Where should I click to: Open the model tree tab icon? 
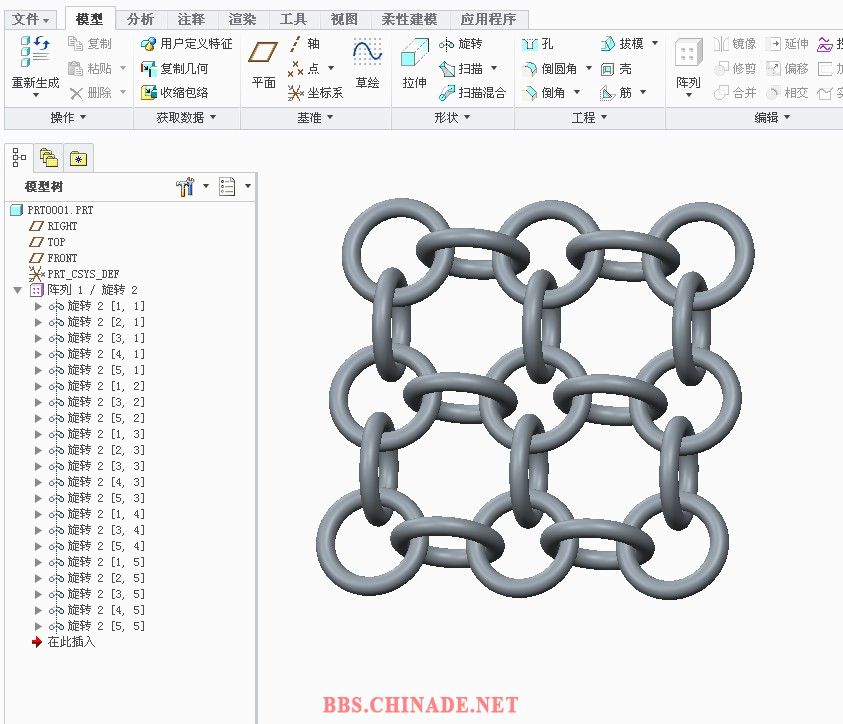19,158
